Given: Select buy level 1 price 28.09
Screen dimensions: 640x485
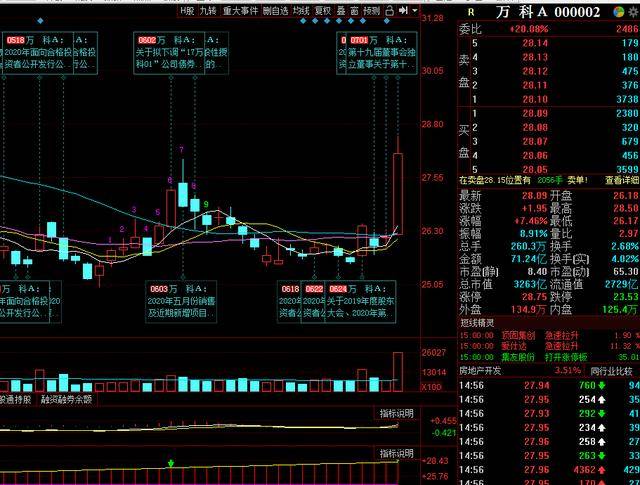Looking at the screenshot, I should point(536,113).
